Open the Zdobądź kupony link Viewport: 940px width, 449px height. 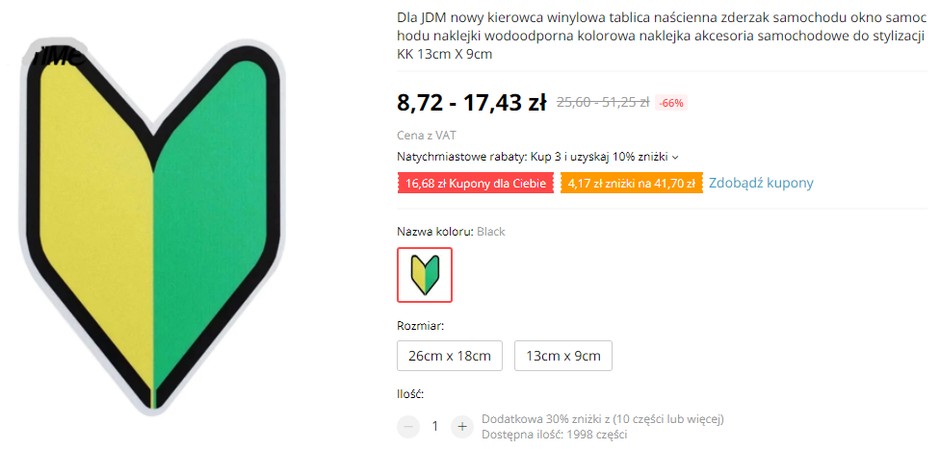(761, 183)
